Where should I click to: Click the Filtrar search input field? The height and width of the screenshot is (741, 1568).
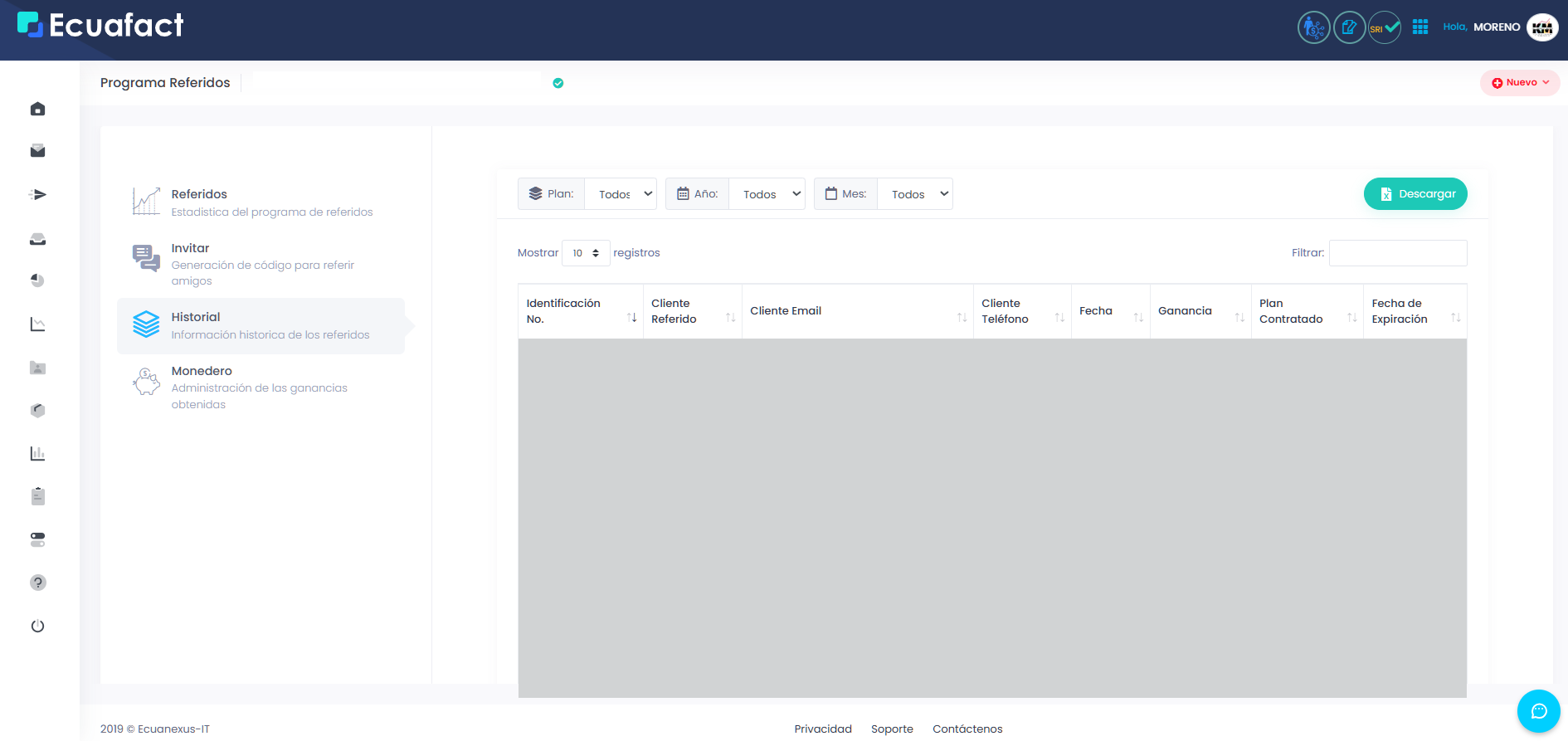click(x=1398, y=253)
